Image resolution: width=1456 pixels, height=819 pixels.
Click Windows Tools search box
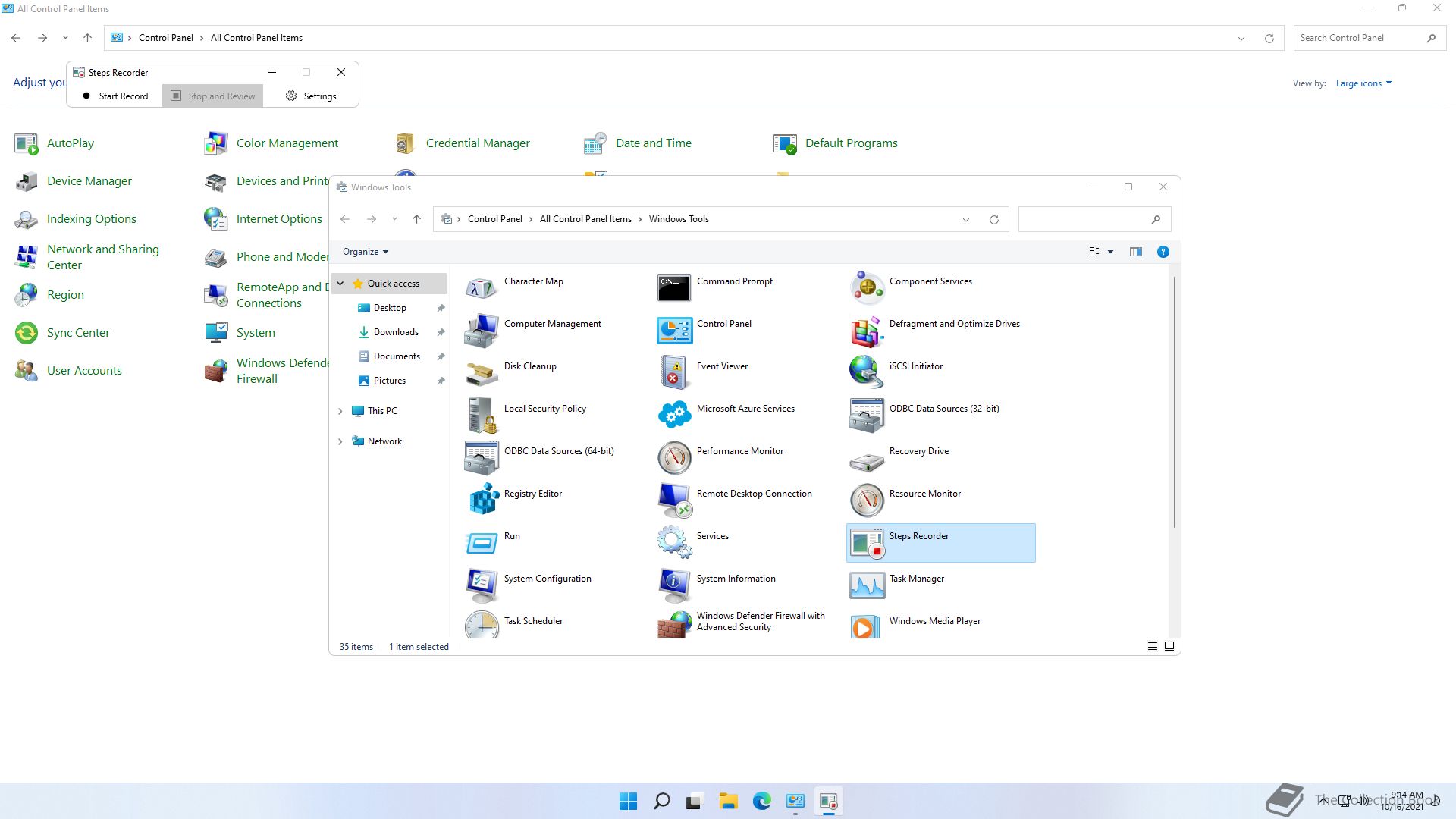(1094, 220)
